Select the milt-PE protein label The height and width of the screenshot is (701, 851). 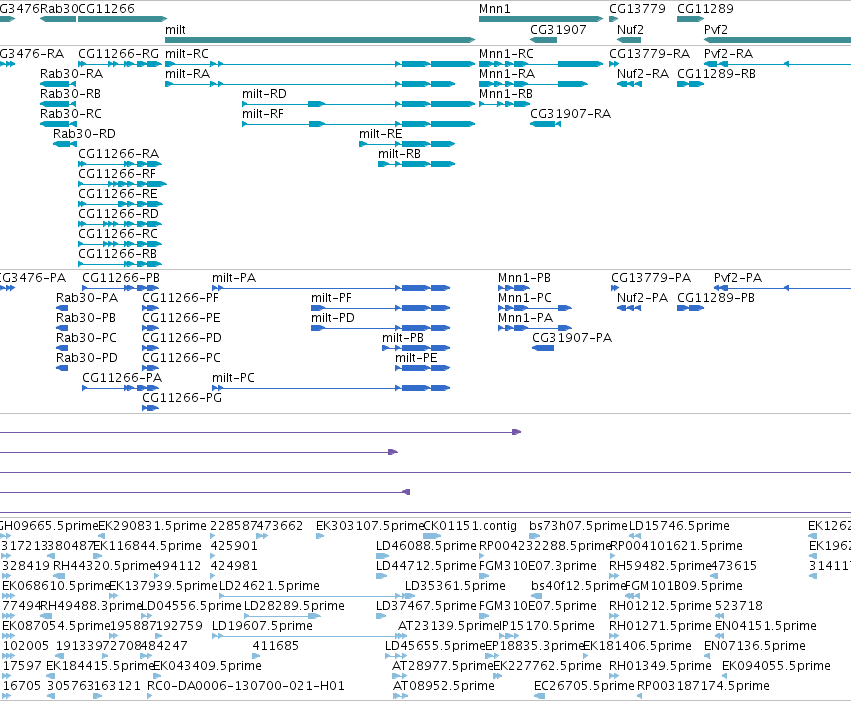(416, 359)
